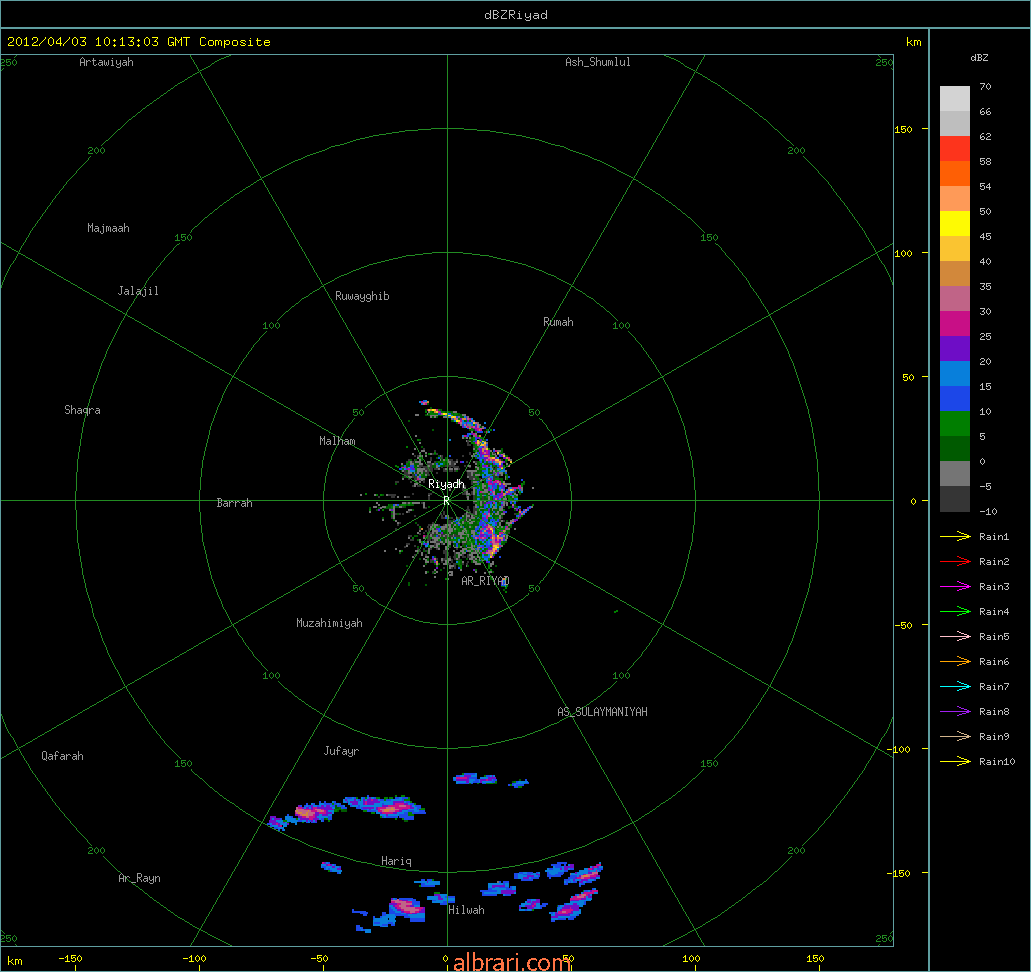Click the green Rain4 arrow icon
The width and height of the screenshot is (1031, 972).
955,612
